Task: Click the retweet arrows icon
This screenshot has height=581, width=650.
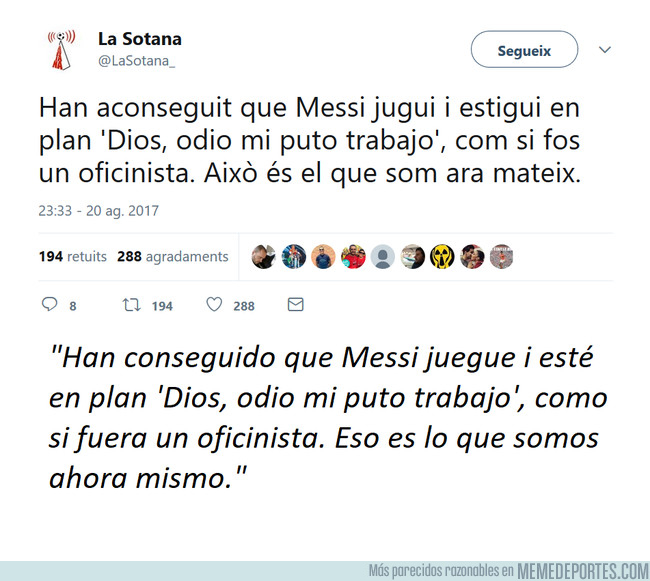Action: click(131, 305)
